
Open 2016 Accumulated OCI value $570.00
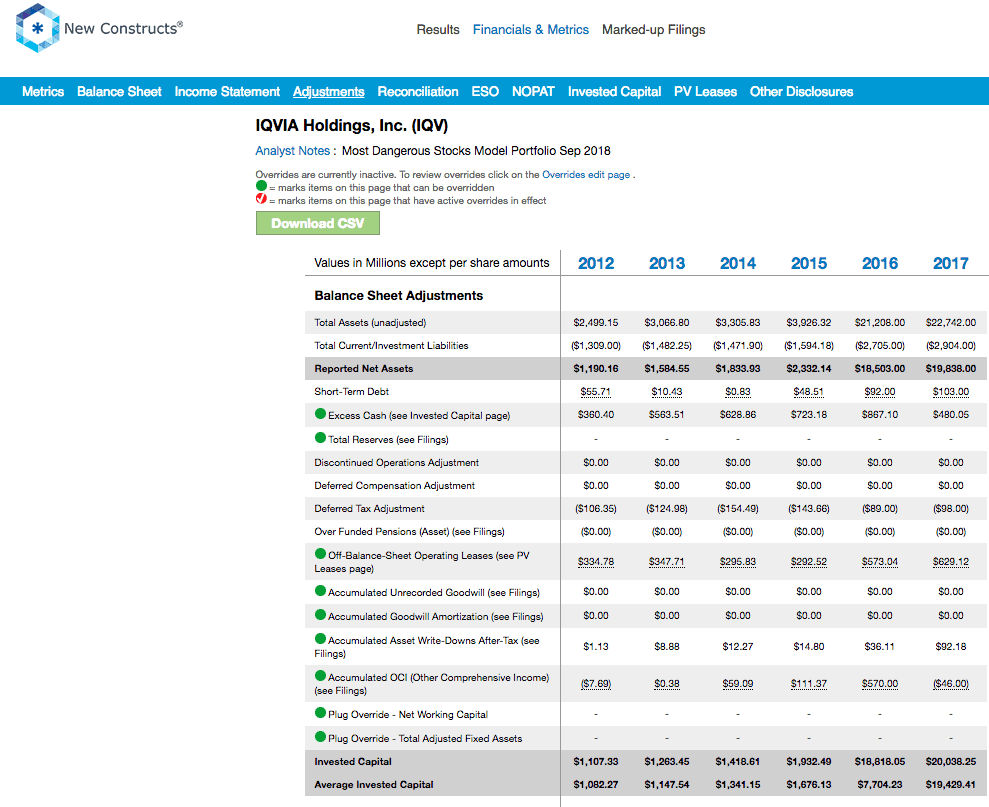880,683
